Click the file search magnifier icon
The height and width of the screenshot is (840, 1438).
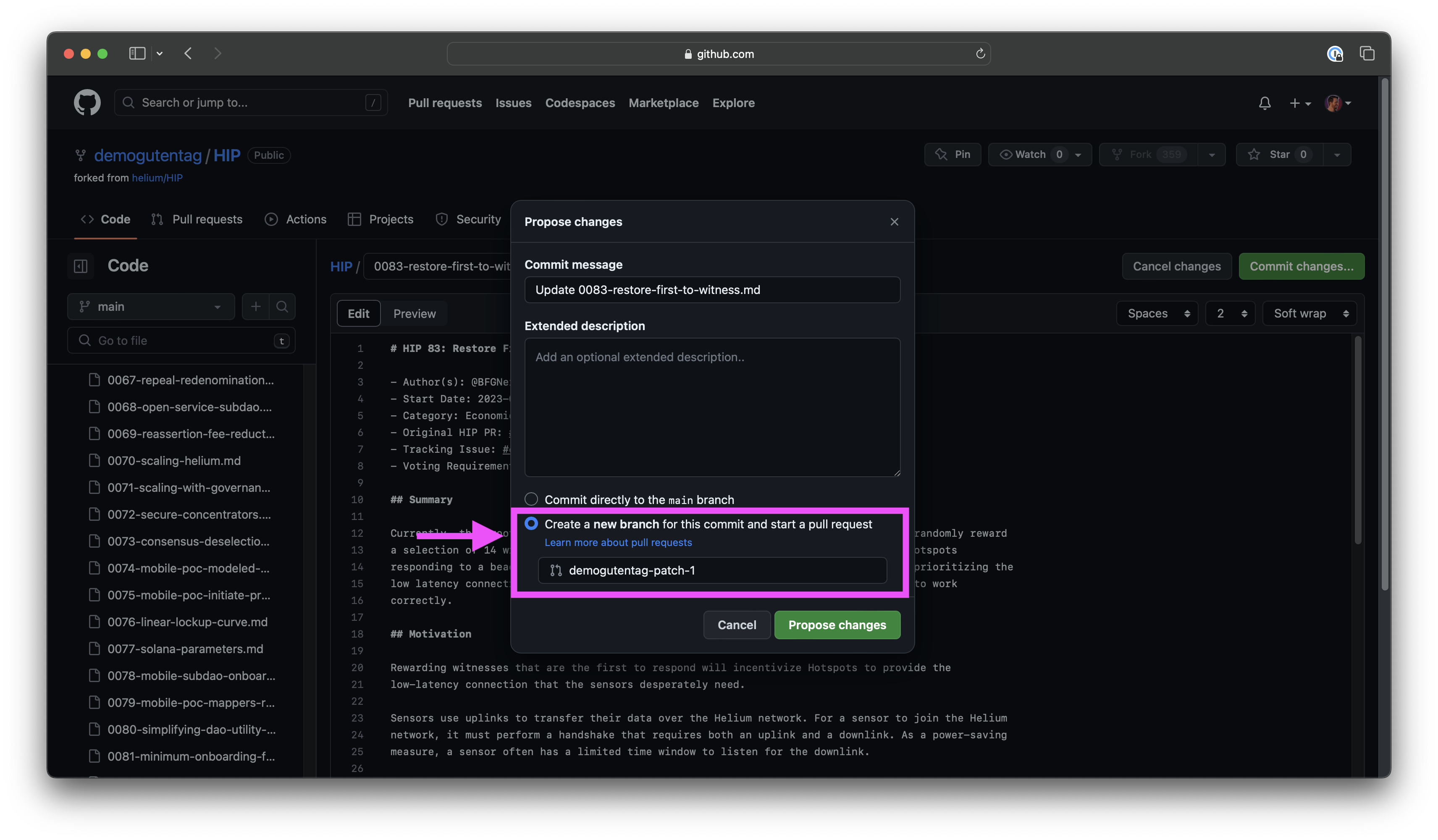[282, 307]
